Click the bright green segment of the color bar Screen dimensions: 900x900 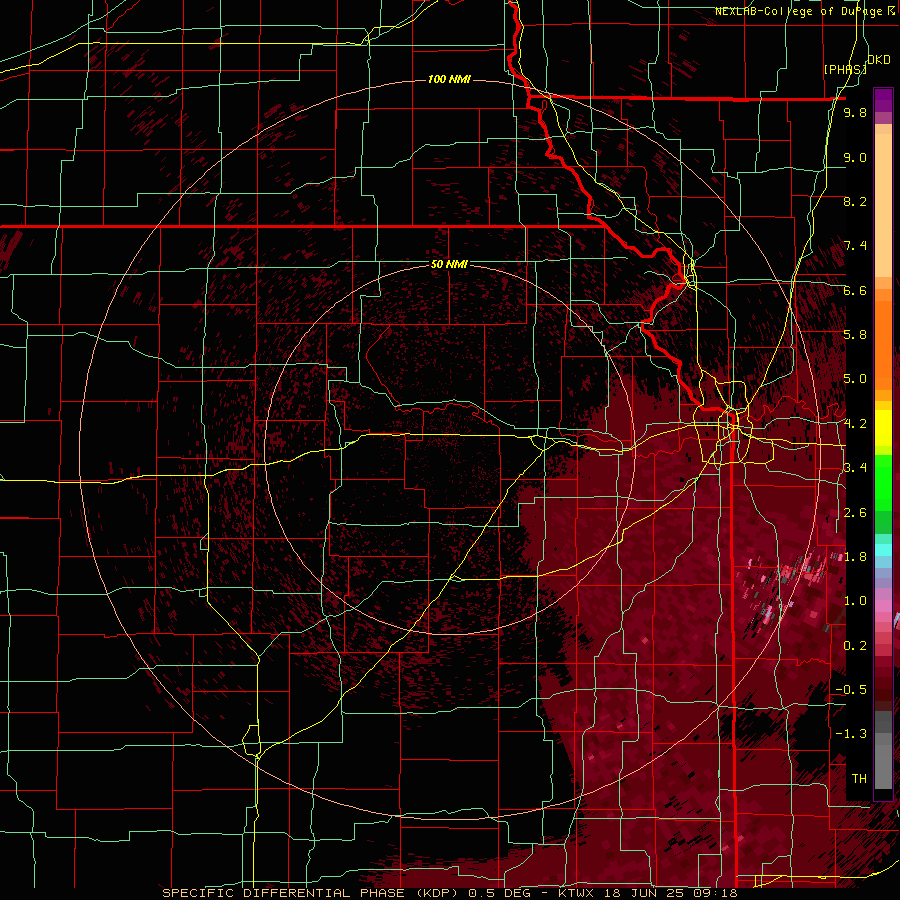click(883, 483)
